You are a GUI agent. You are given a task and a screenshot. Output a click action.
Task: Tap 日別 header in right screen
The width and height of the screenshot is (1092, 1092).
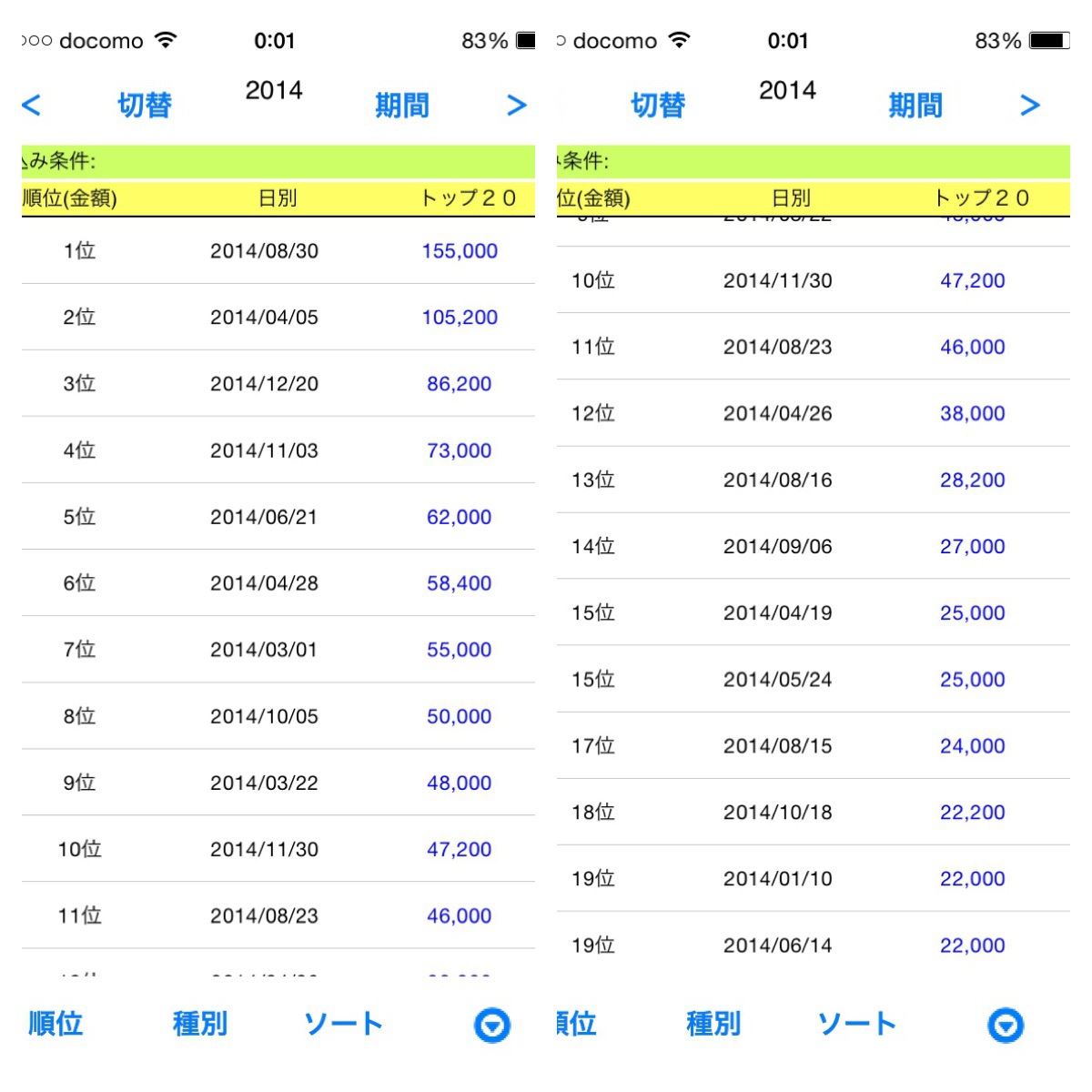pyautogui.click(x=791, y=198)
